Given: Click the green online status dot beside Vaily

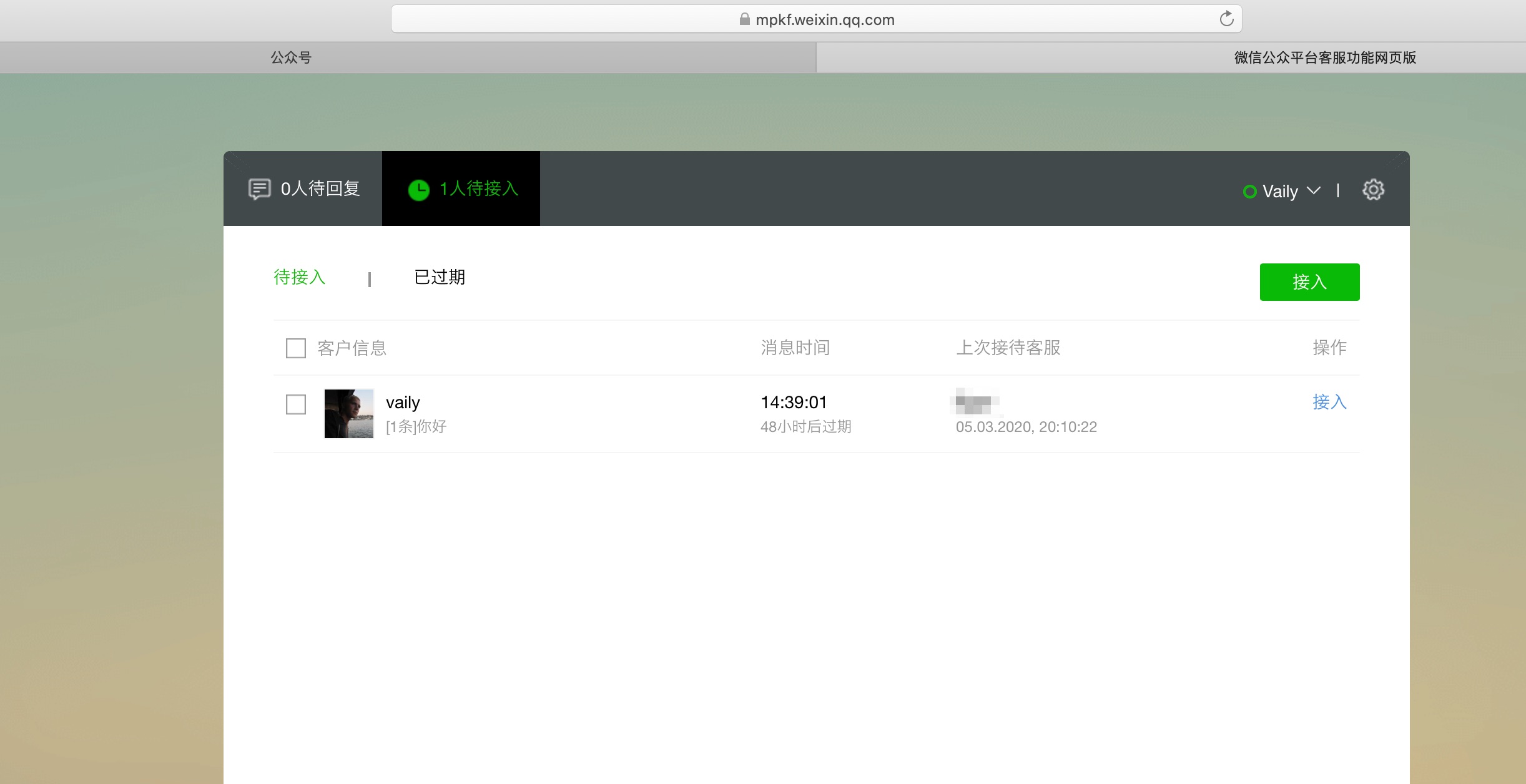Looking at the screenshot, I should coord(1250,192).
